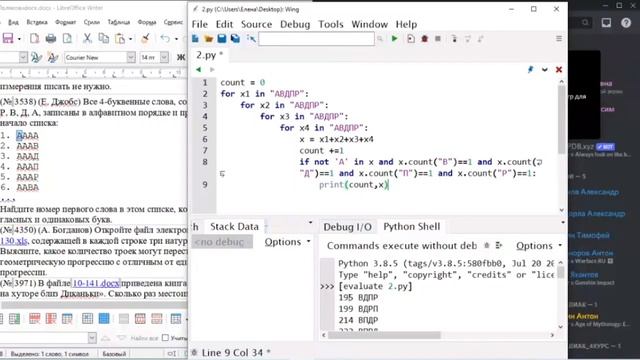Click the Undo arrow in Writer toolbar
This screenshot has height=360, width=640.
click(x=165, y=39)
